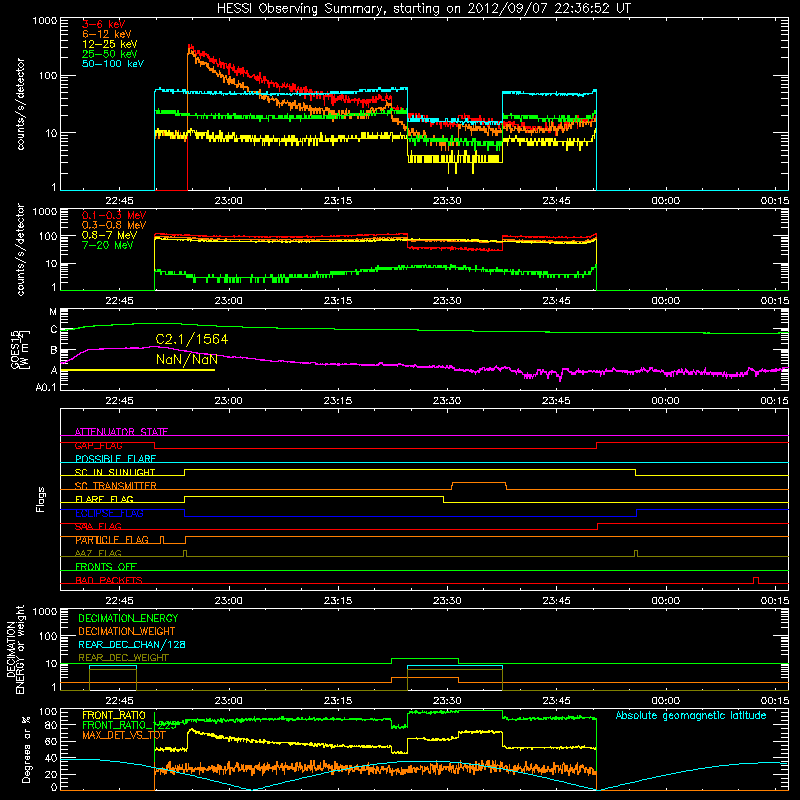Select the 12-25 keV legend label

[110, 44]
